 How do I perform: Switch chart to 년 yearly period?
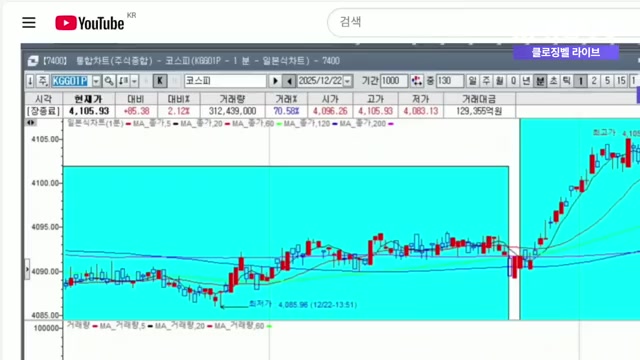526,81
